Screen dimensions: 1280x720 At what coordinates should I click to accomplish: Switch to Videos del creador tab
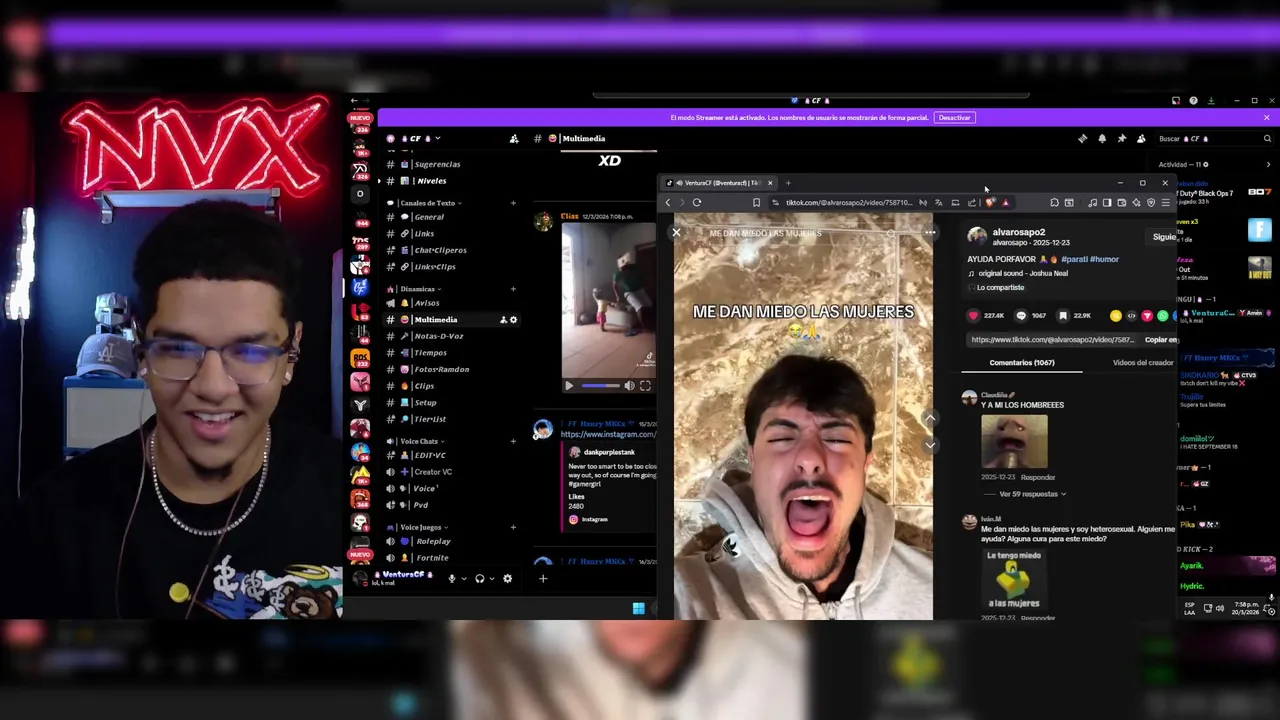tap(1143, 363)
